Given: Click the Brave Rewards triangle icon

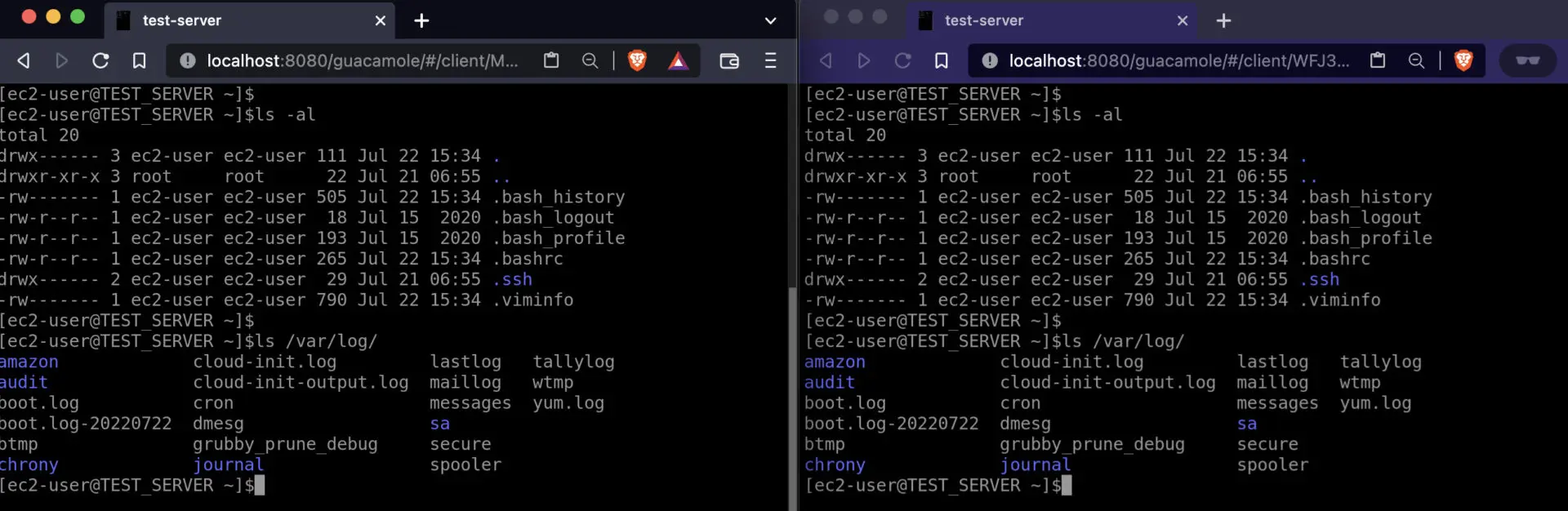Looking at the screenshot, I should 678,60.
